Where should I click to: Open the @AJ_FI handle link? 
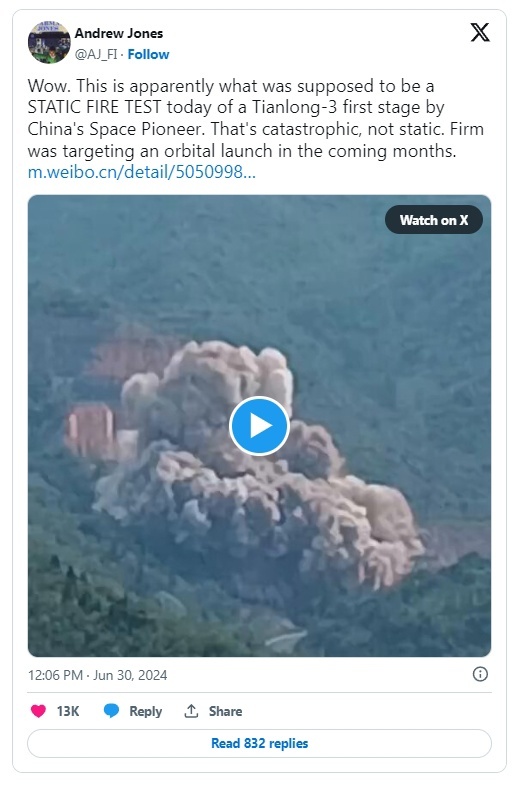(96, 54)
